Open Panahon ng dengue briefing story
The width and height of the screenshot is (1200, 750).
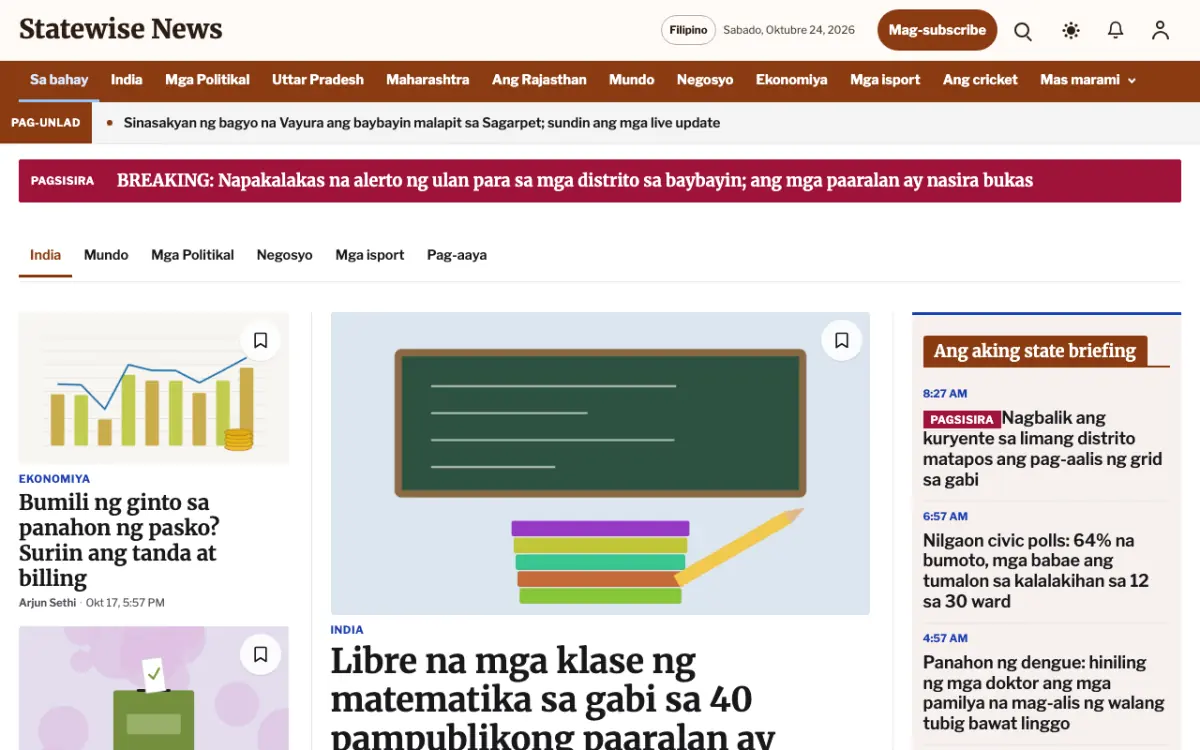(1044, 692)
